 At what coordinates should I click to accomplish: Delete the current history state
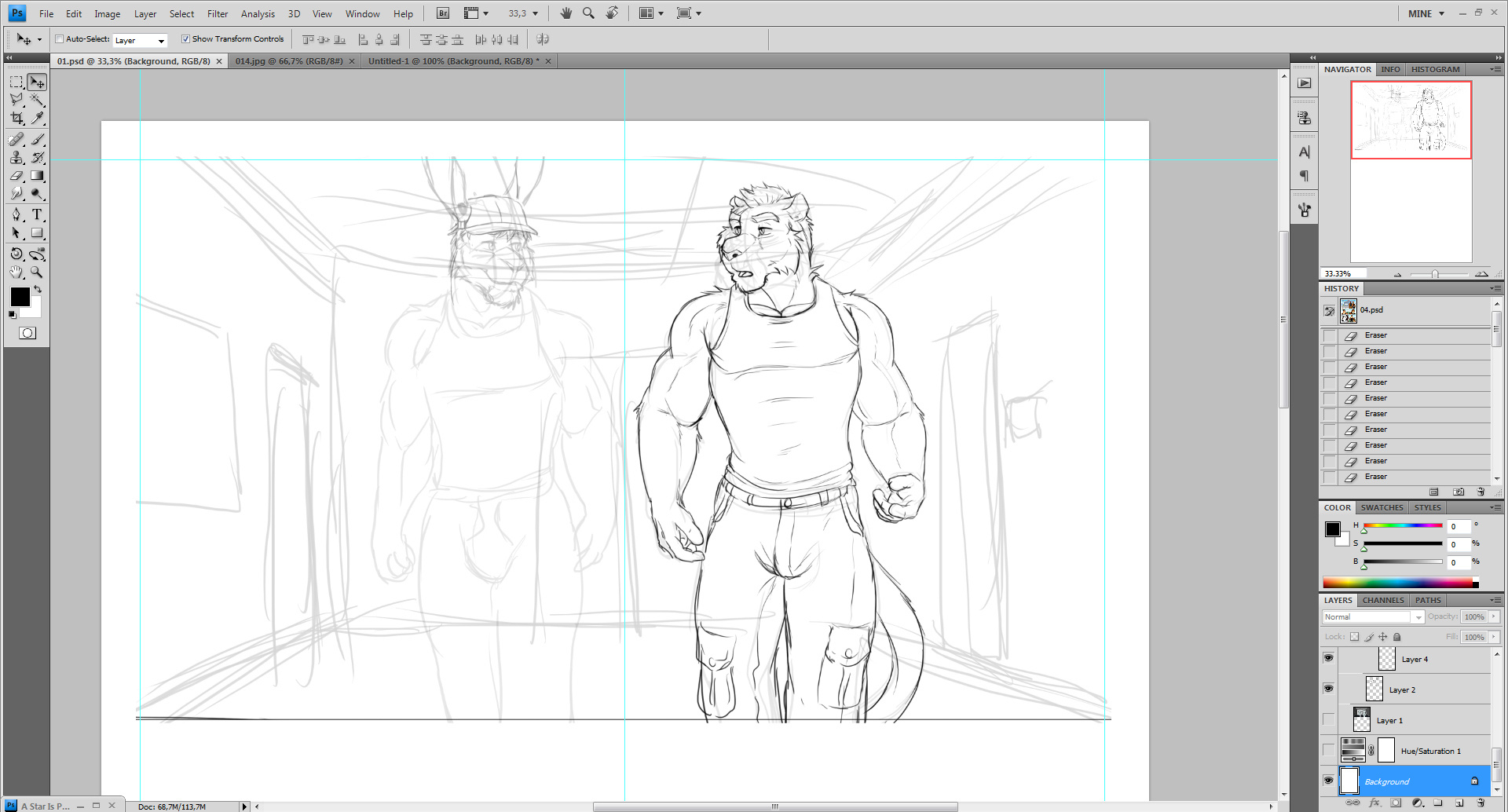1481,492
